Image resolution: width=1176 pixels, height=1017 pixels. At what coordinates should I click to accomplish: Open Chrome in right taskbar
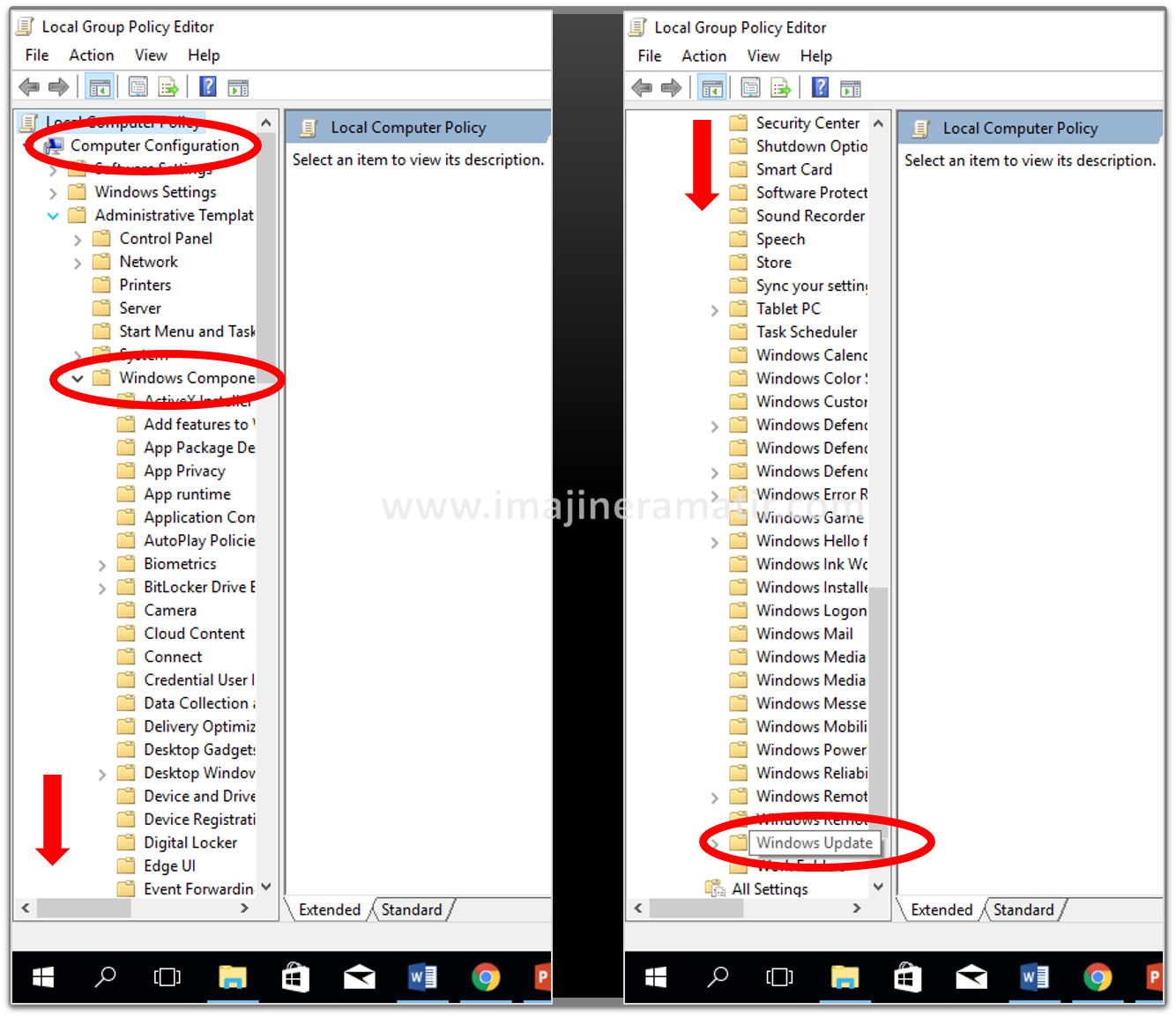(1098, 977)
